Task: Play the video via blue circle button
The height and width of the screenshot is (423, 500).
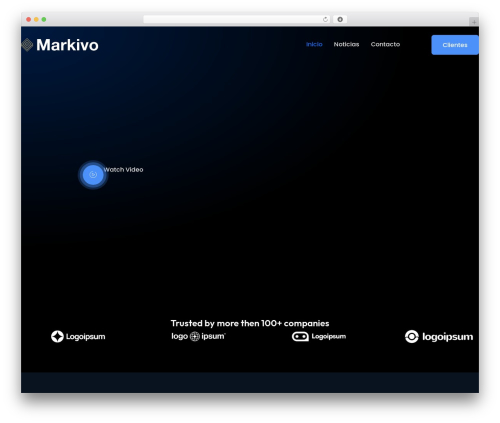Action: pyautogui.click(x=93, y=175)
